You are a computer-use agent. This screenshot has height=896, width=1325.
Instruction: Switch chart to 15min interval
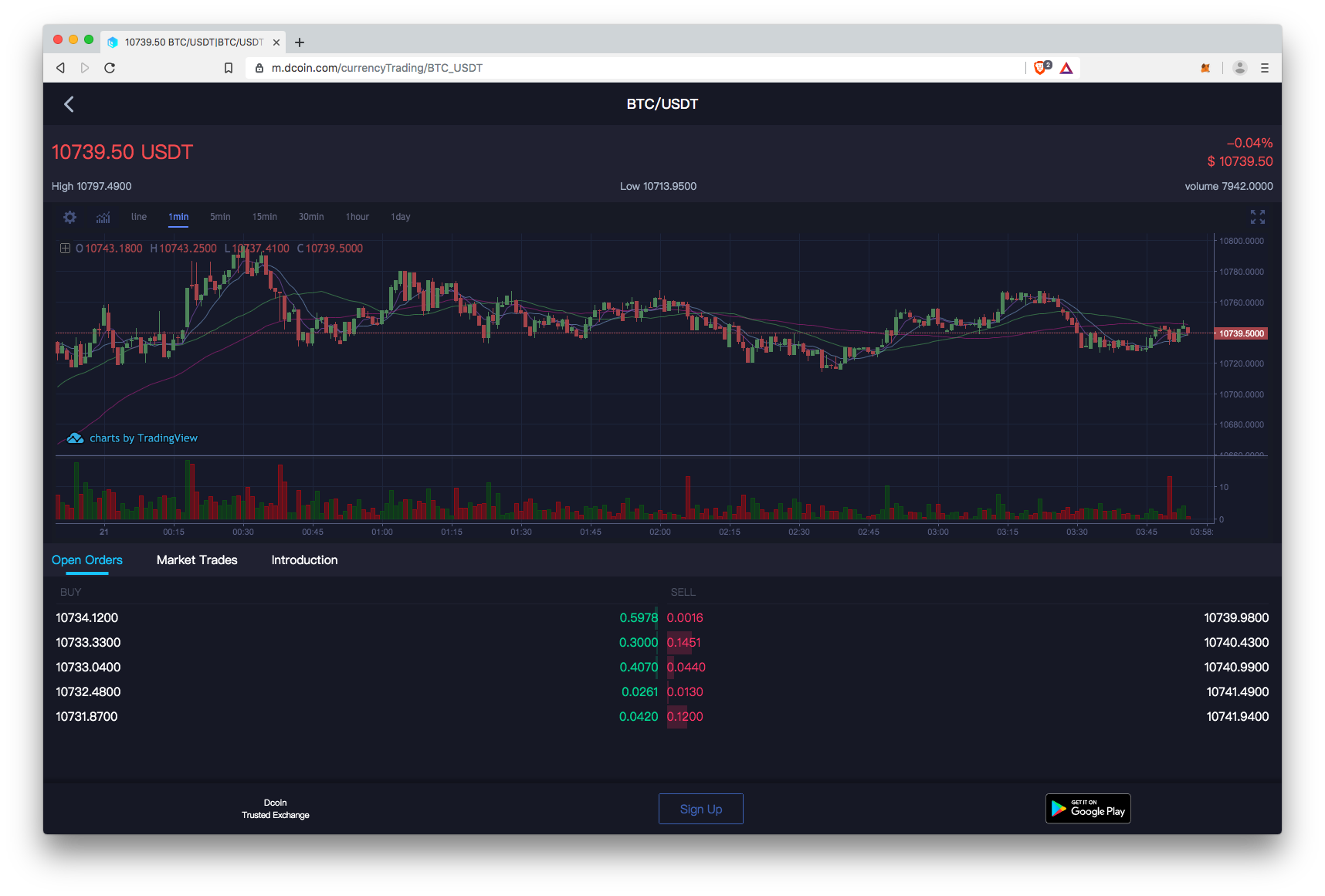pos(264,217)
